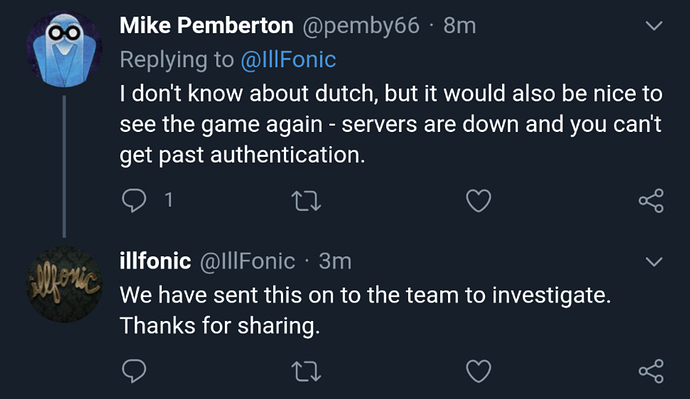Open options chevron on Mike Pemberton's tweet
The width and height of the screenshot is (690, 399).
click(654, 26)
